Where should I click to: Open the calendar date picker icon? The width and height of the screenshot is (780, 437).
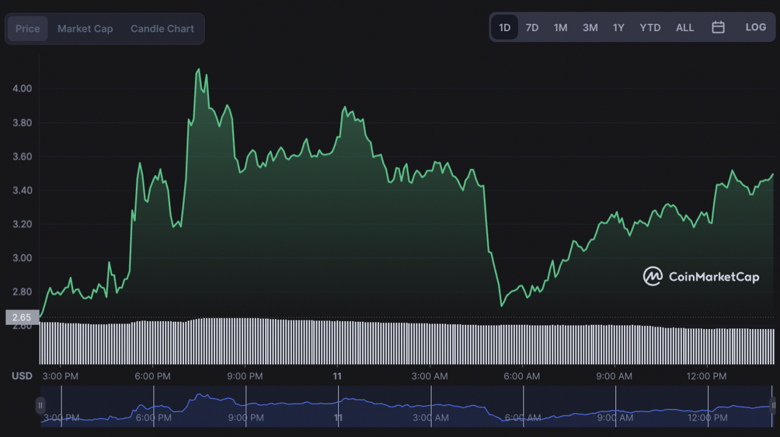[718, 27]
